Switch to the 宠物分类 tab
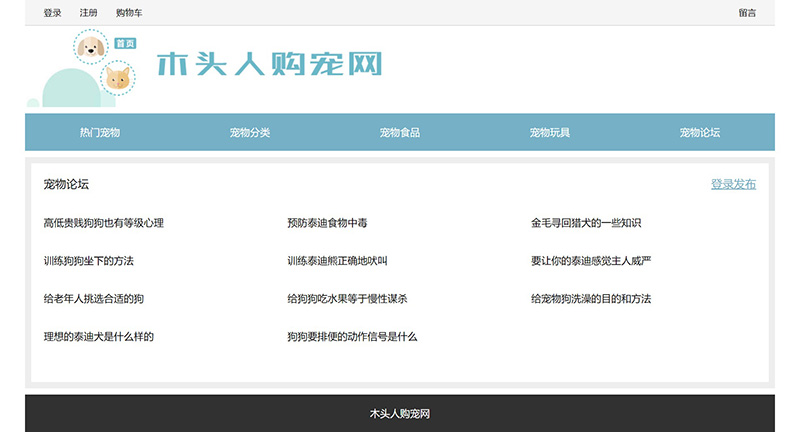Viewport: 800px width, 432px height. 250,132
